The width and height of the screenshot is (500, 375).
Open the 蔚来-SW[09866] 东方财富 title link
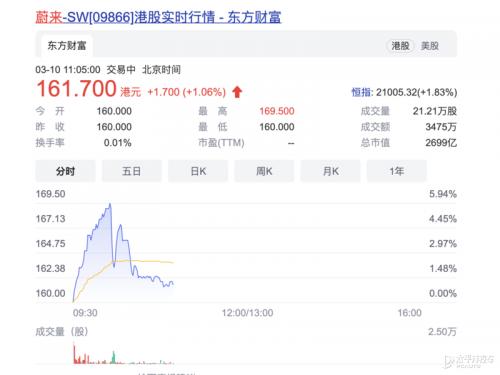pos(158,17)
